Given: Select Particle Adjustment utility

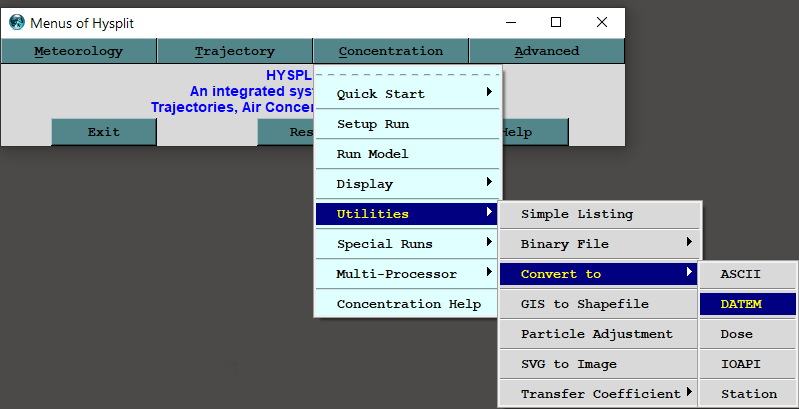Looking at the screenshot, I should click(598, 334).
